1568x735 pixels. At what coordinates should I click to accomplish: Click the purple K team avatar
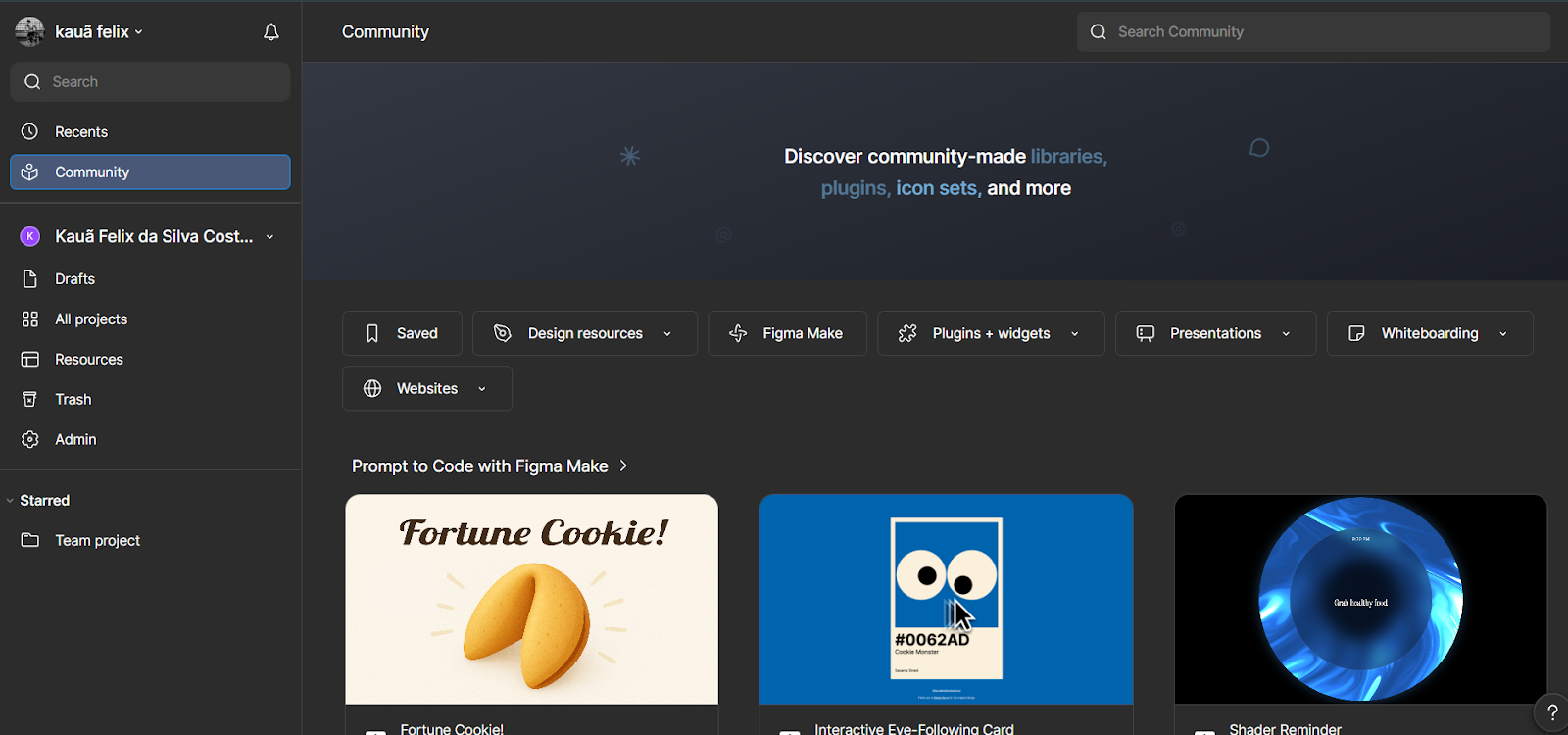tap(30, 236)
